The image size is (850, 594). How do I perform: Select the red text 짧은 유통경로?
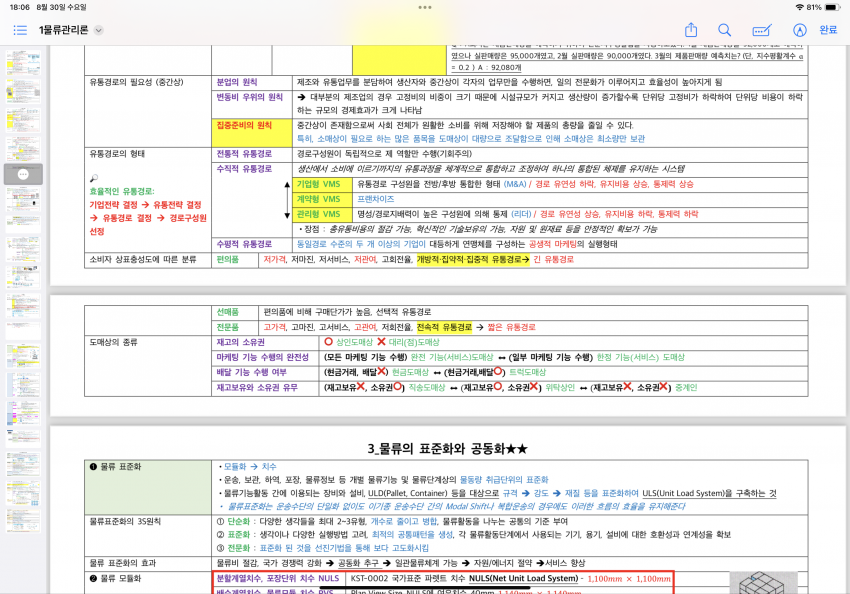pos(511,327)
